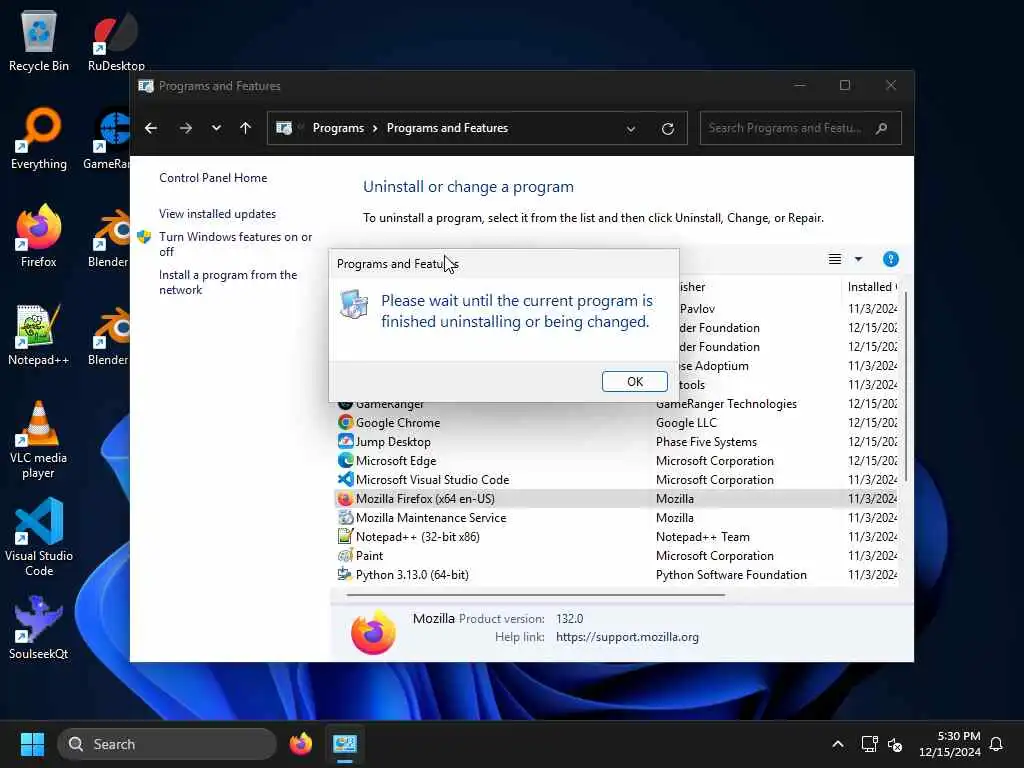Open the notifications bell icon
This screenshot has width=1024, height=768.
pyautogui.click(x=996, y=744)
